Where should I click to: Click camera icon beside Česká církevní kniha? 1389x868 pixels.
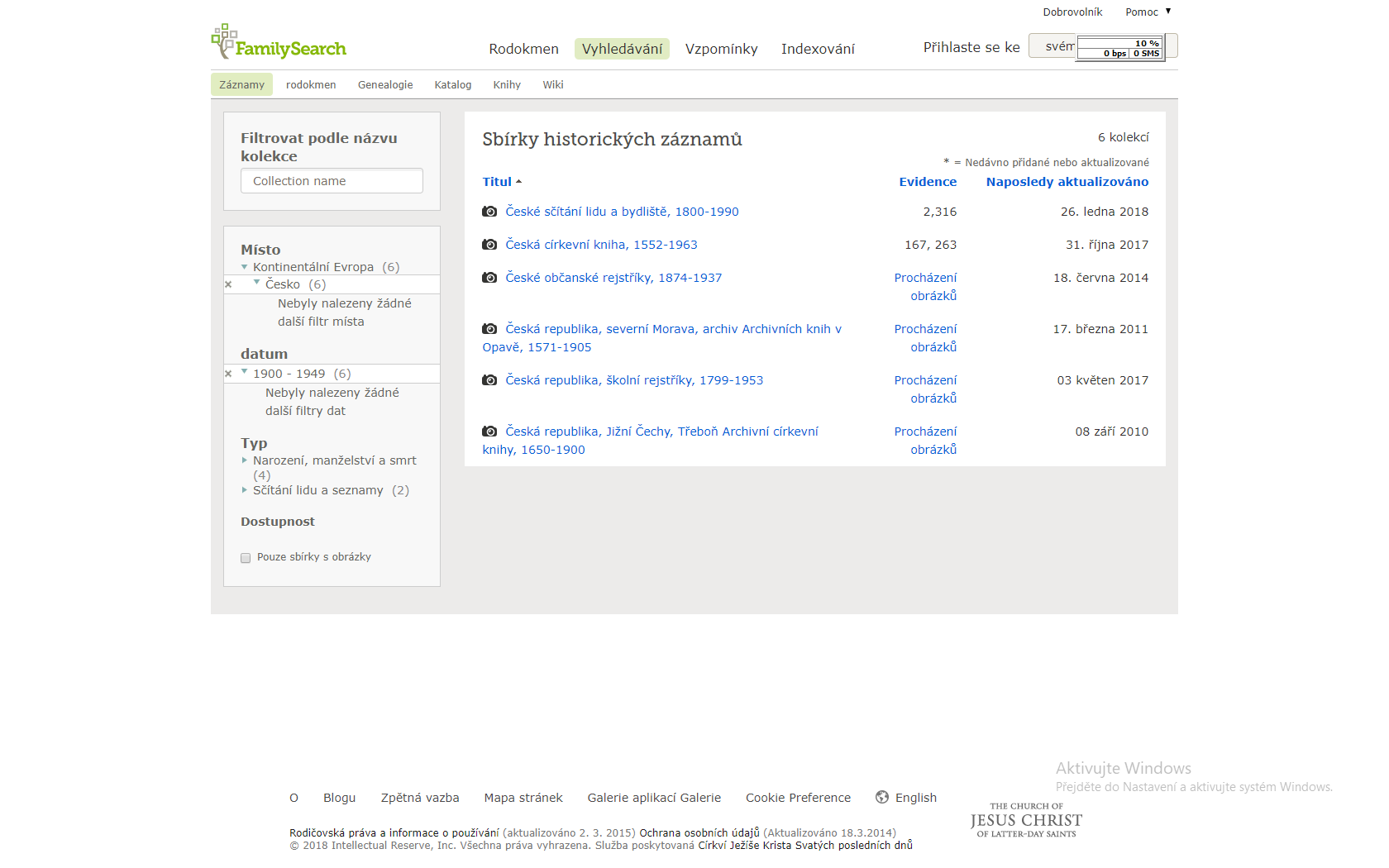pos(489,245)
